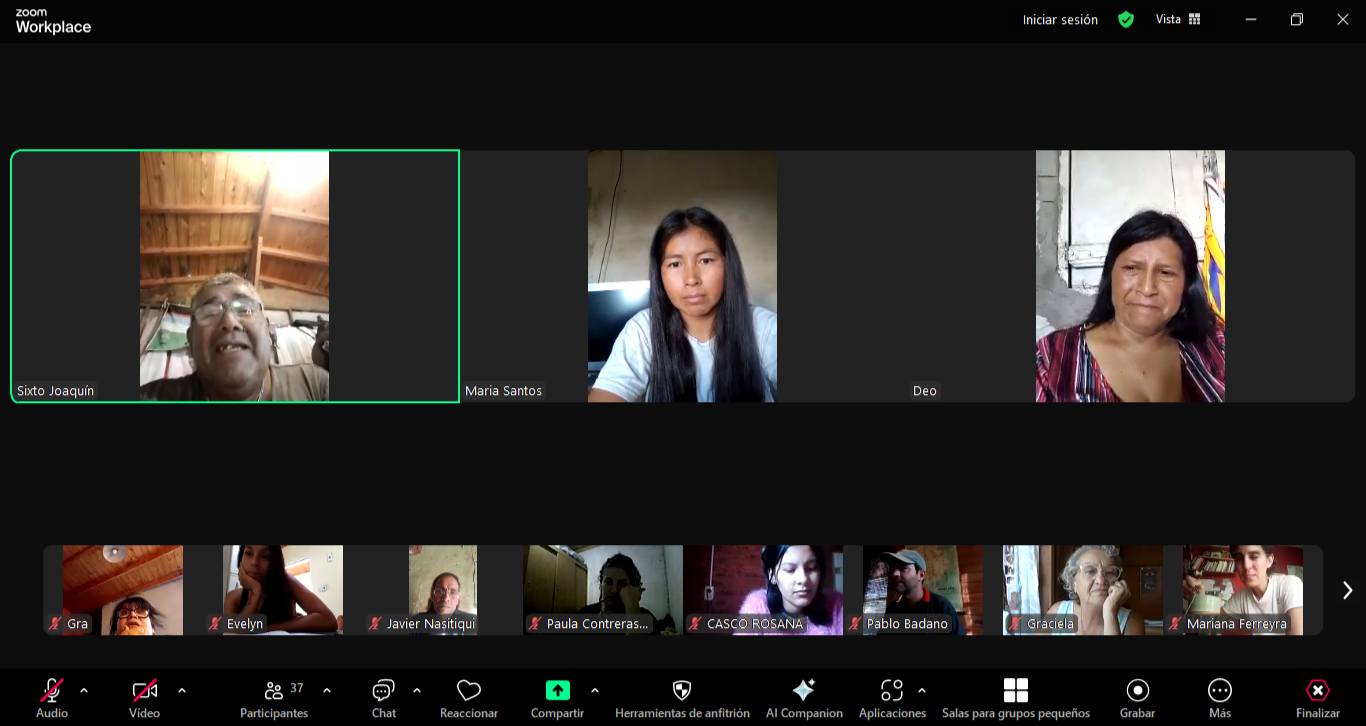Open the Participantes list

[274, 692]
